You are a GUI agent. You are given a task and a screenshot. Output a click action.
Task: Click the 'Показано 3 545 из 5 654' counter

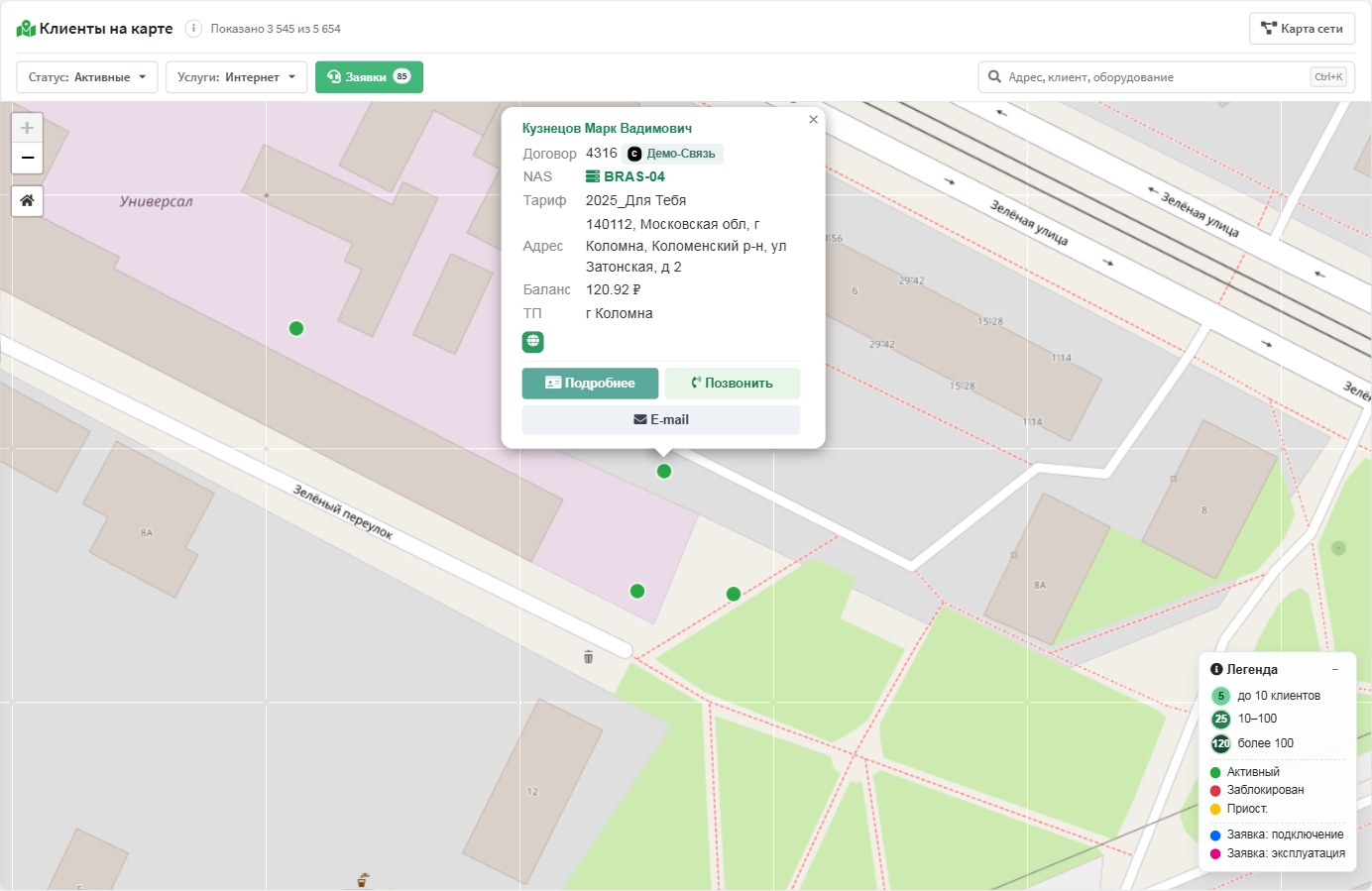coord(276,29)
